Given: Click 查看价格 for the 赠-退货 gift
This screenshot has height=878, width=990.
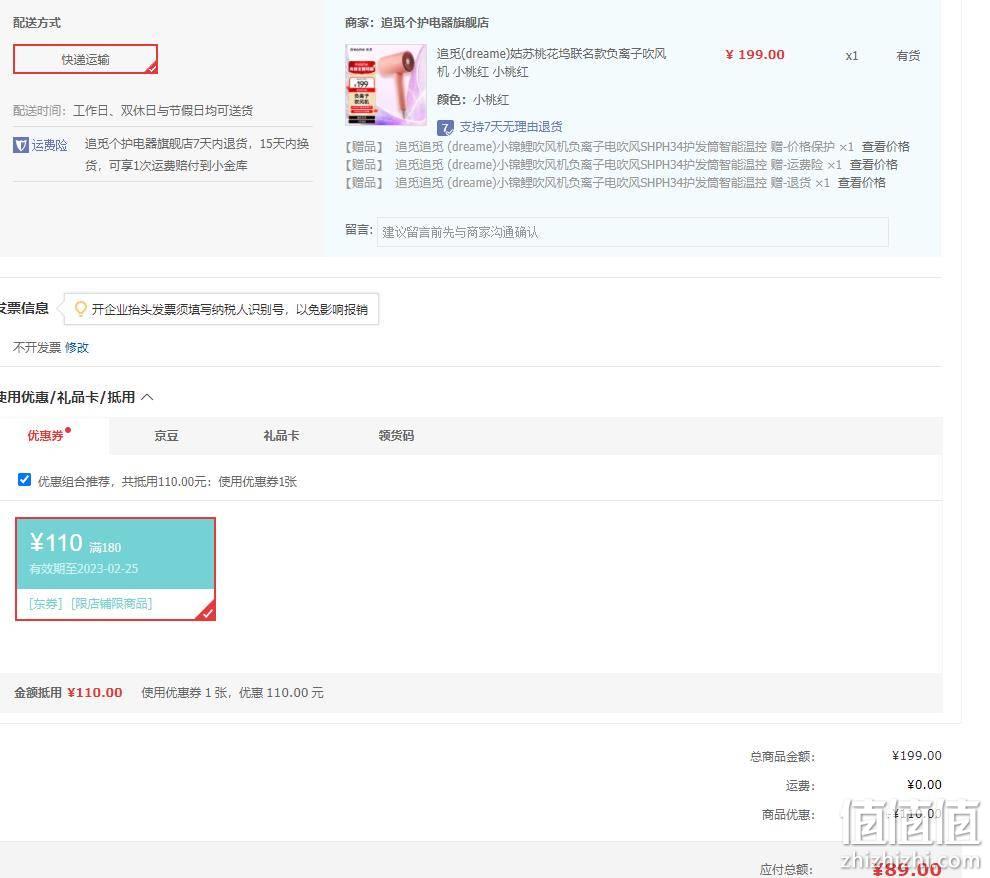Looking at the screenshot, I should 861,183.
